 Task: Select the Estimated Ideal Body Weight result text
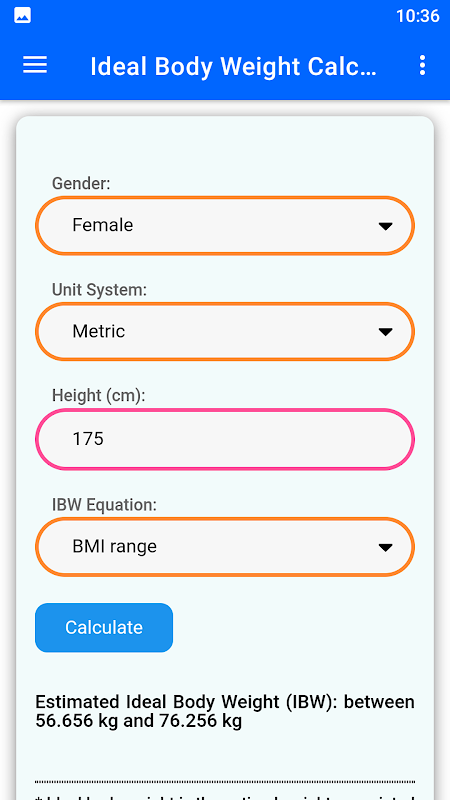(x=225, y=712)
